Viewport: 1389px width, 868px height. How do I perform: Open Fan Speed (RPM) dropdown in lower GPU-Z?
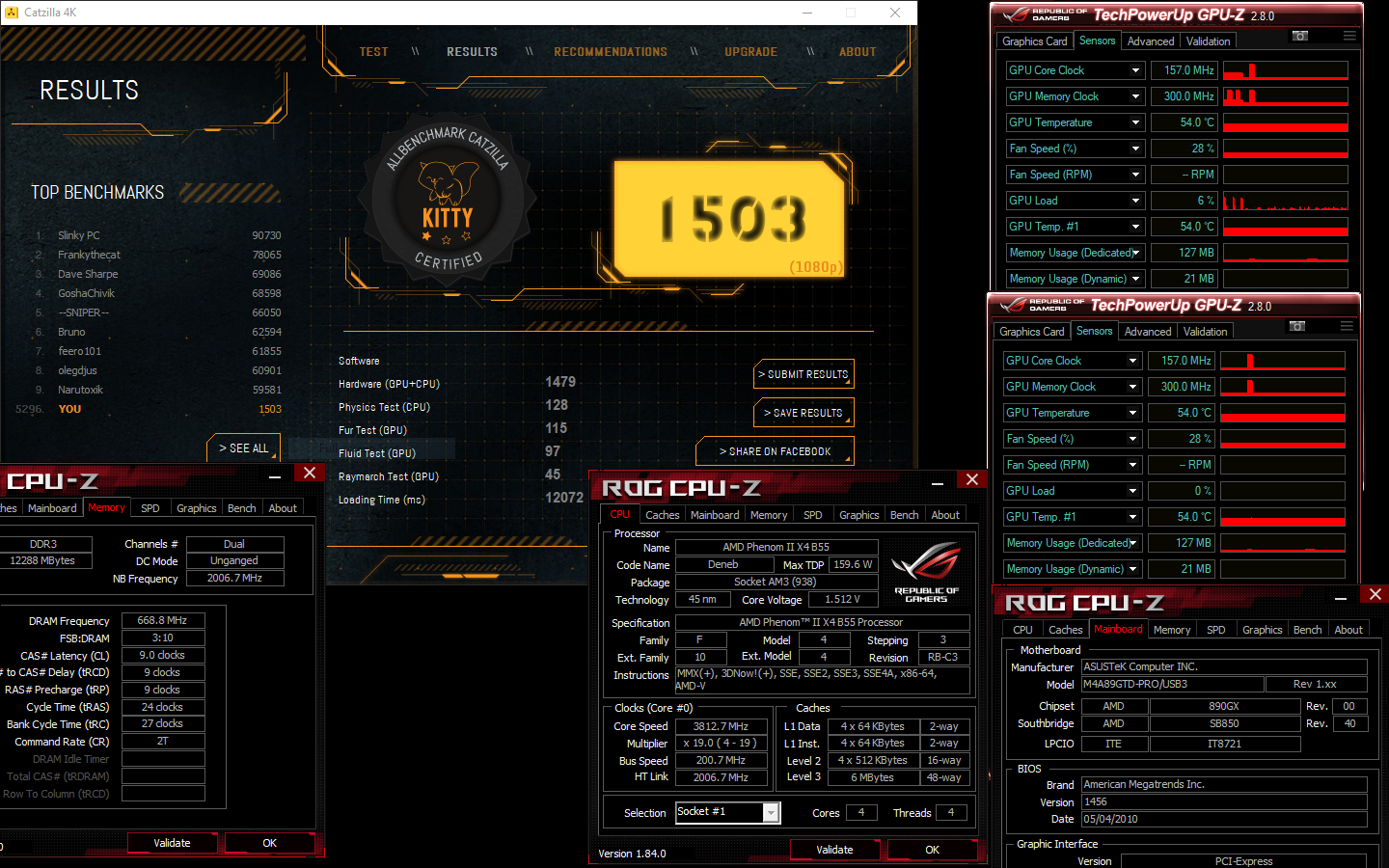1132,465
